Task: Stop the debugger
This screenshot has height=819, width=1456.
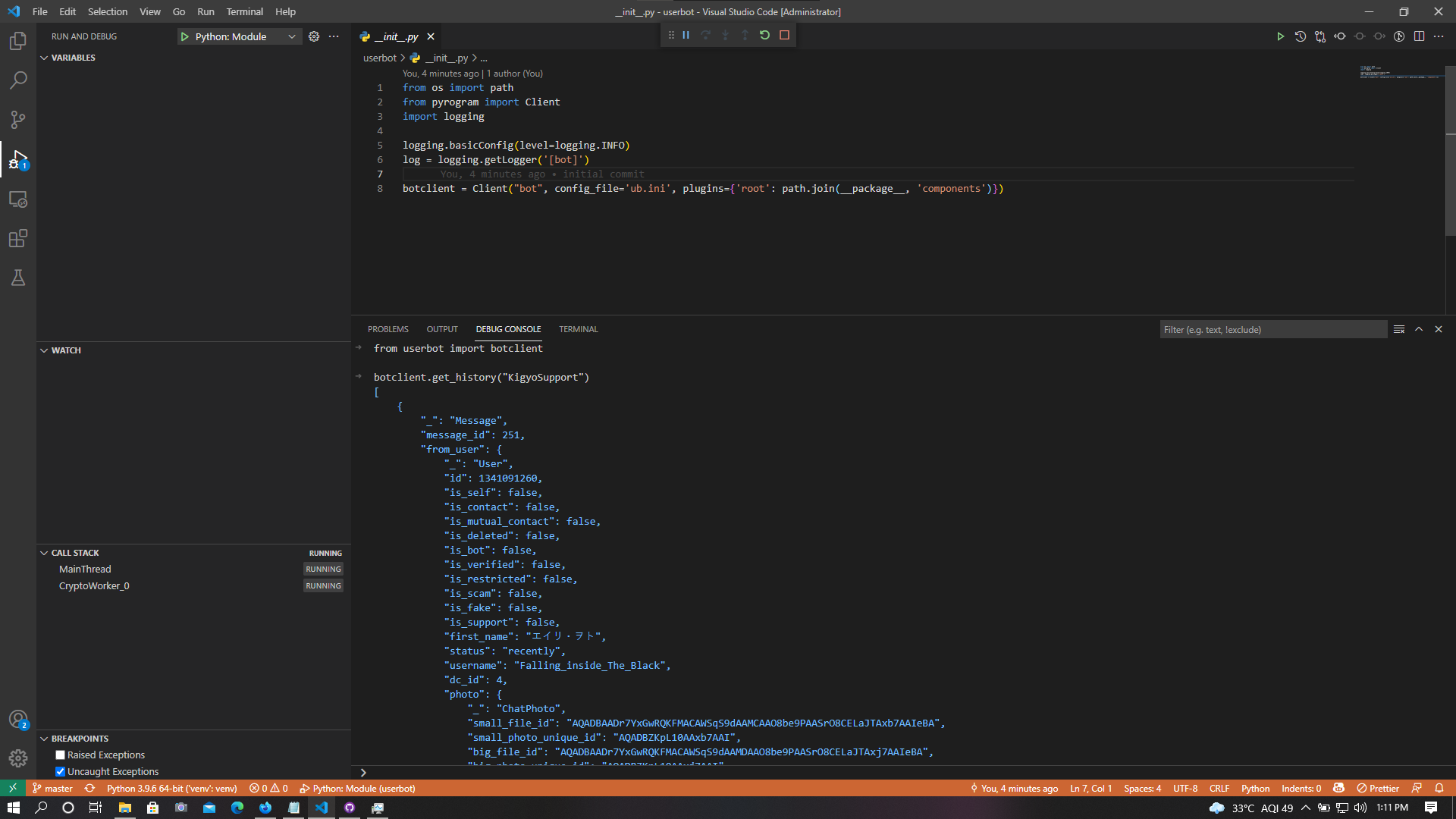Action: coord(785,35)
